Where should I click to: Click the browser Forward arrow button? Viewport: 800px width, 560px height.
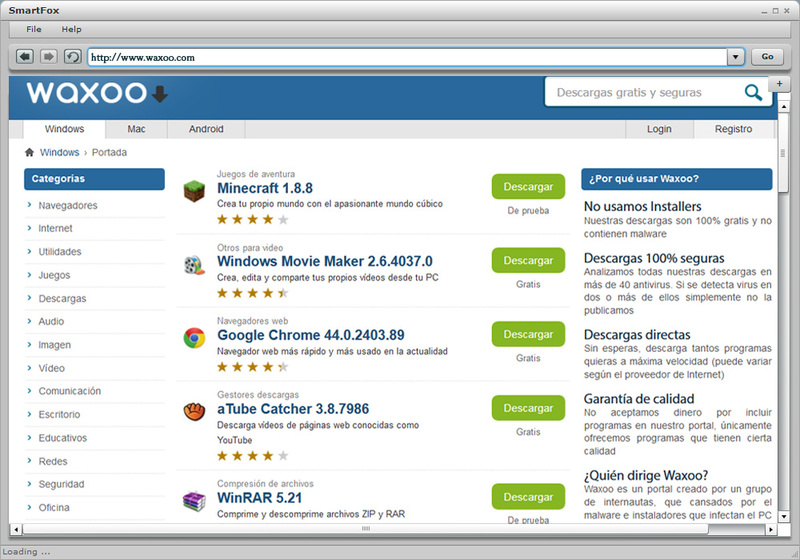pos(48,57)
